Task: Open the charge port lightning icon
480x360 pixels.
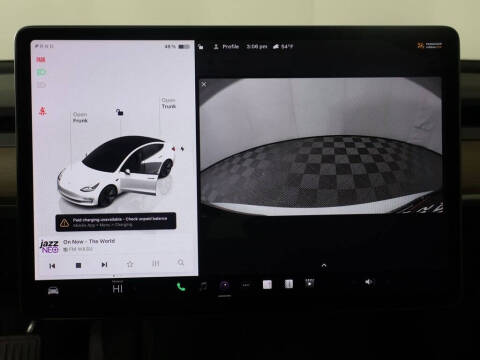Action: pos(182,149)
